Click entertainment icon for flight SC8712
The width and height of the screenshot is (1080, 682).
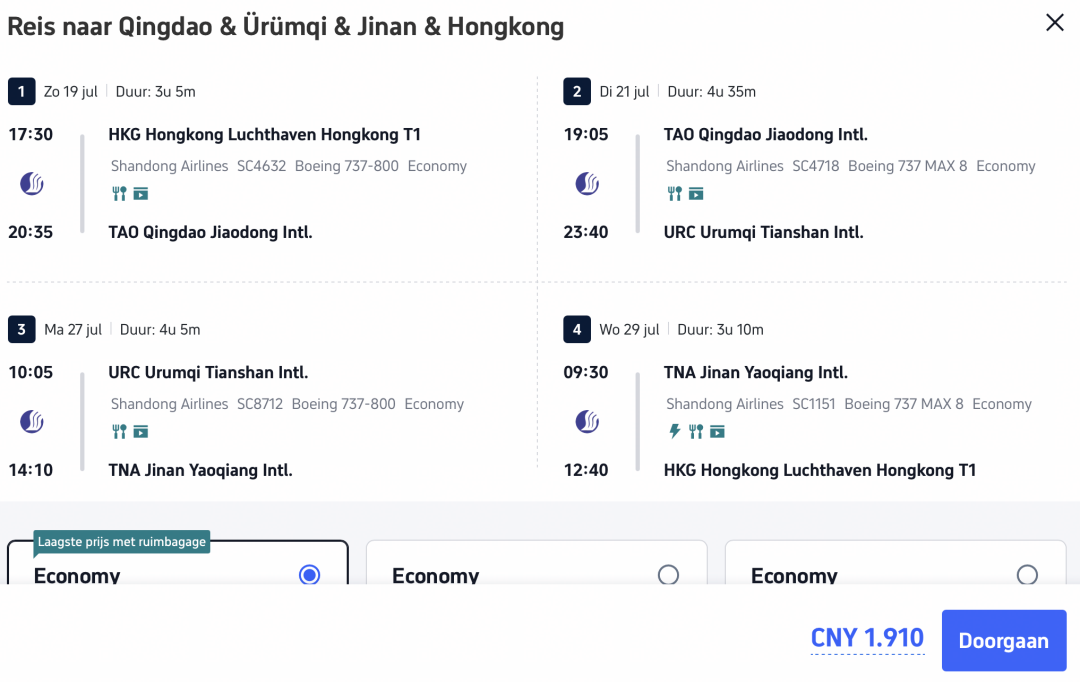[x=141, y=431]
